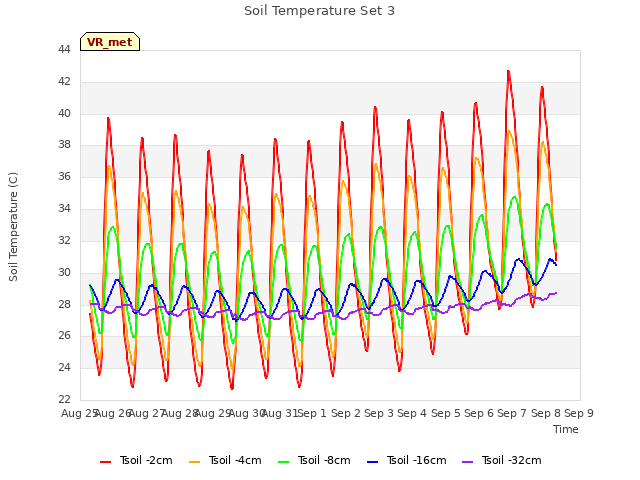Screen dimensions: 640x480
Task: Click the red curve's lowest trough near Aug 29
Action: pyautogui.click(x=232, y=389)
